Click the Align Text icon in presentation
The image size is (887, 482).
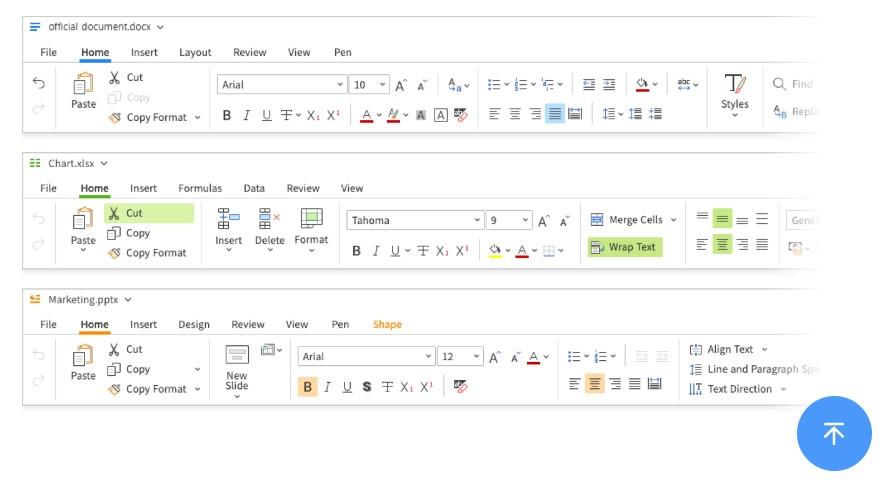coord(695,350)
